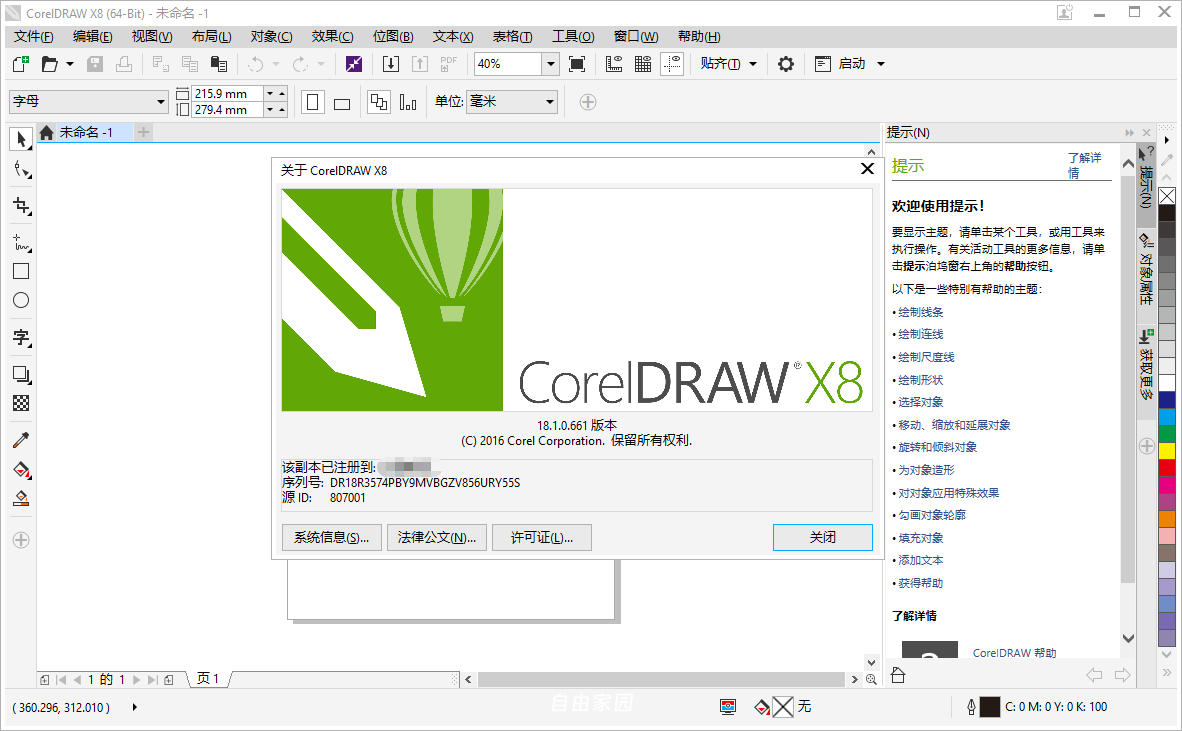Select the Pick tool
The height and width of the screenshot is (731, 1182).
click(21, 139)
